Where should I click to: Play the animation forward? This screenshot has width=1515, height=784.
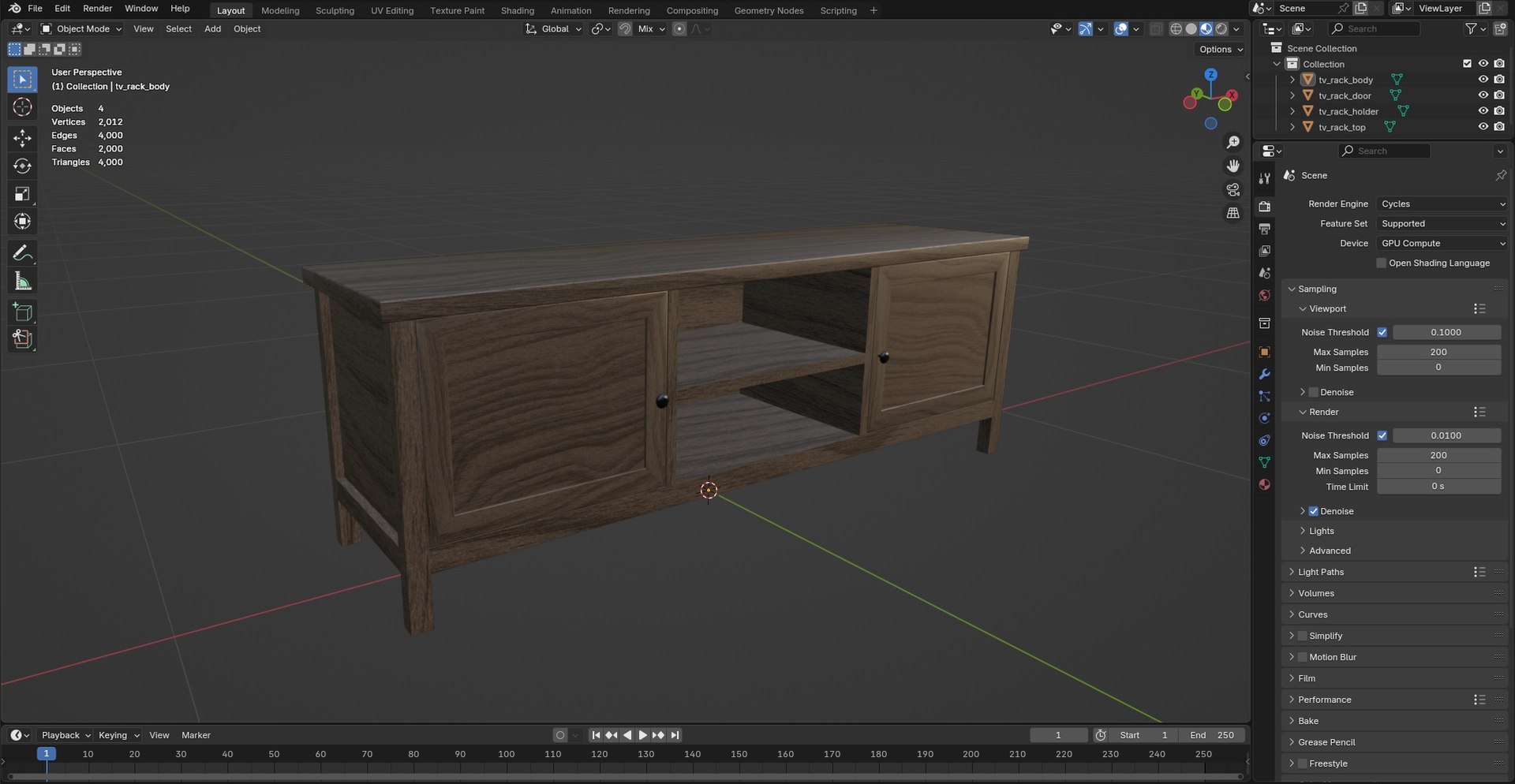[642, 735]
